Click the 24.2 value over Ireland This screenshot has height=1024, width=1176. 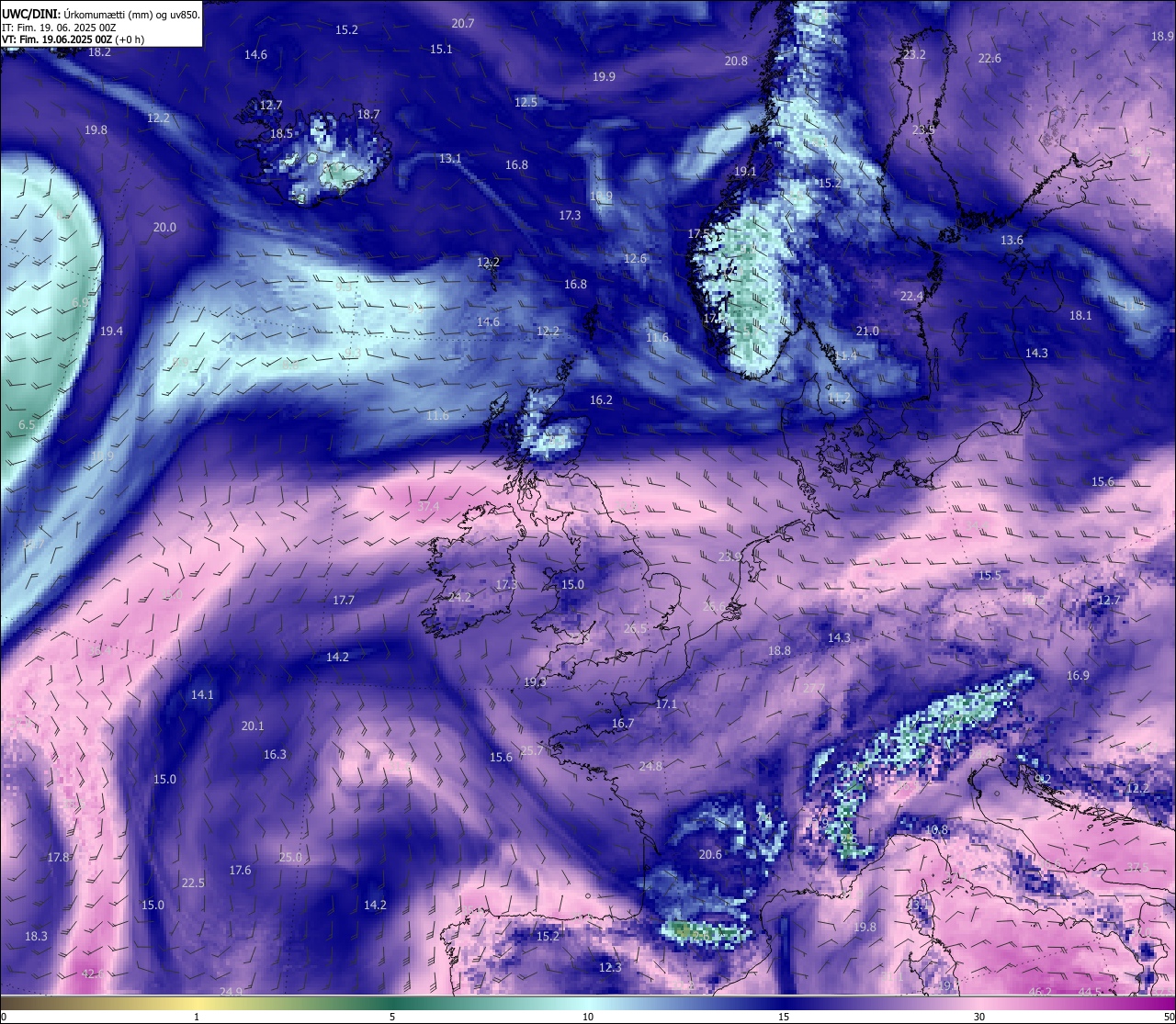tap(459, 597)
